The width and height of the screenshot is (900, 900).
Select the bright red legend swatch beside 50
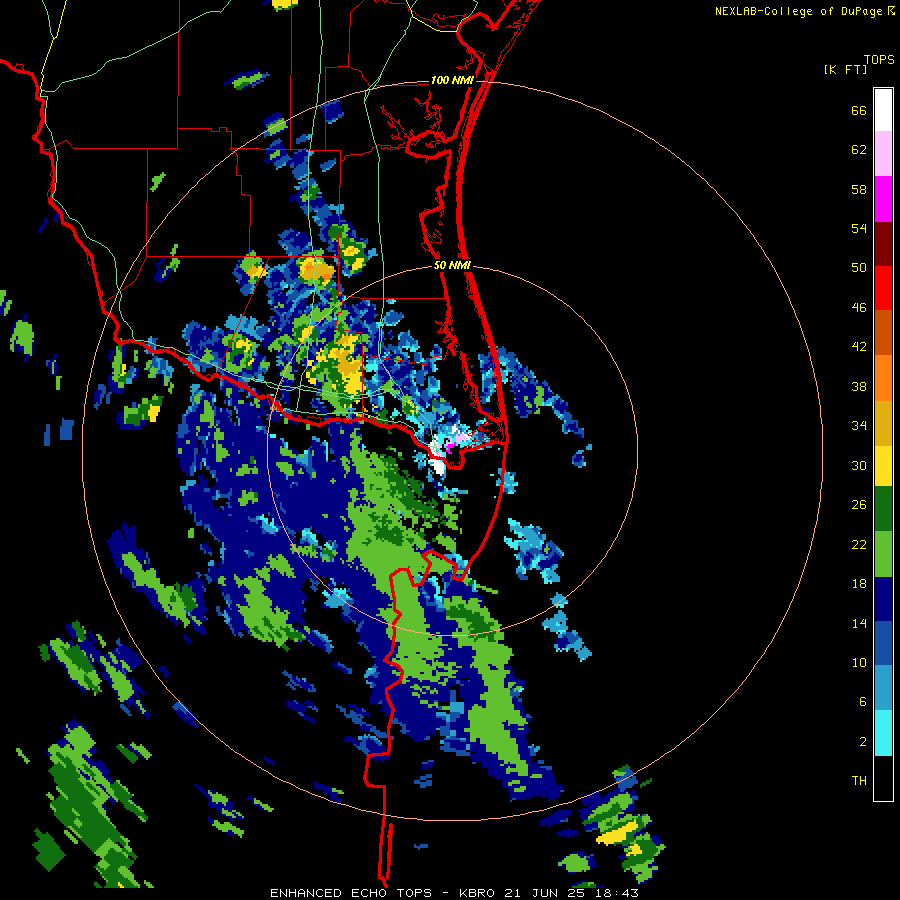coord(883,288)
